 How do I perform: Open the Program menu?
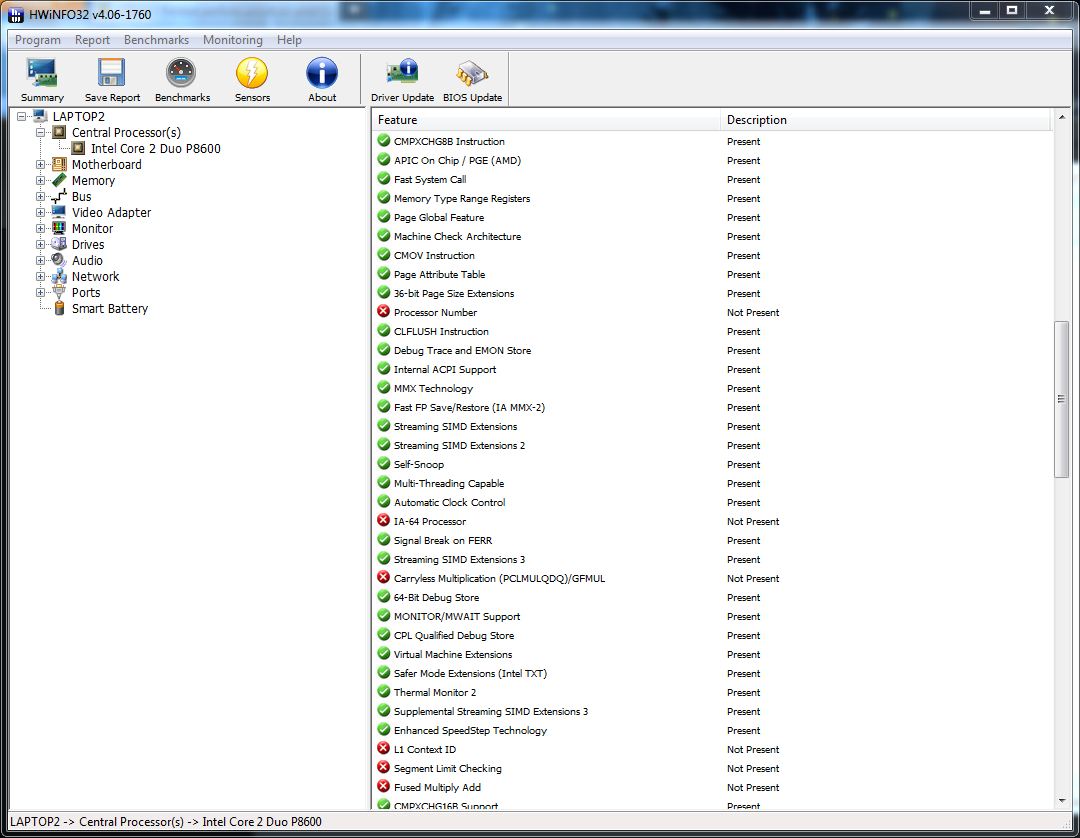(38, 40)
